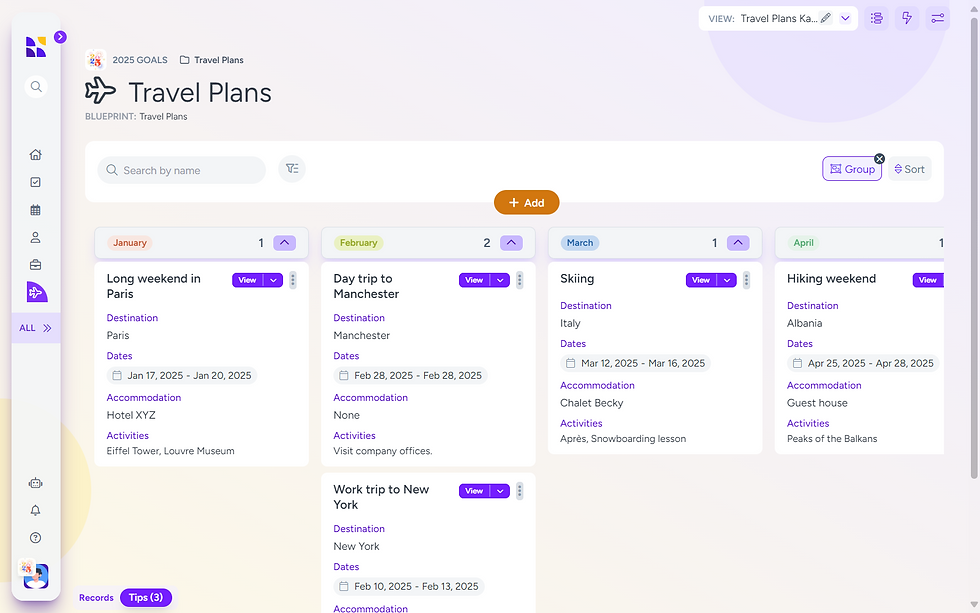Open the view settings sliders icon

[938, 18]
